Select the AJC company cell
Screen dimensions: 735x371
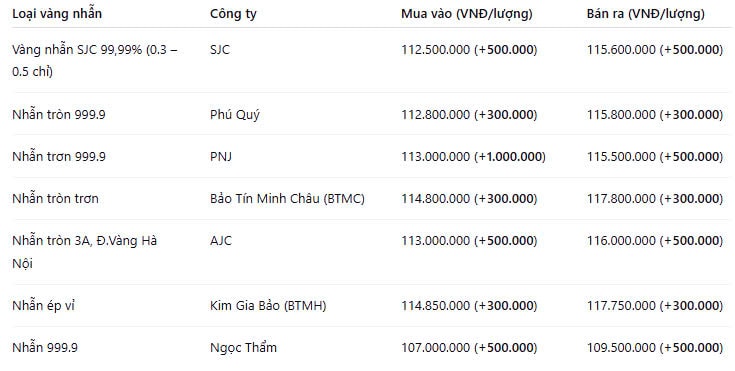(221, 241)
